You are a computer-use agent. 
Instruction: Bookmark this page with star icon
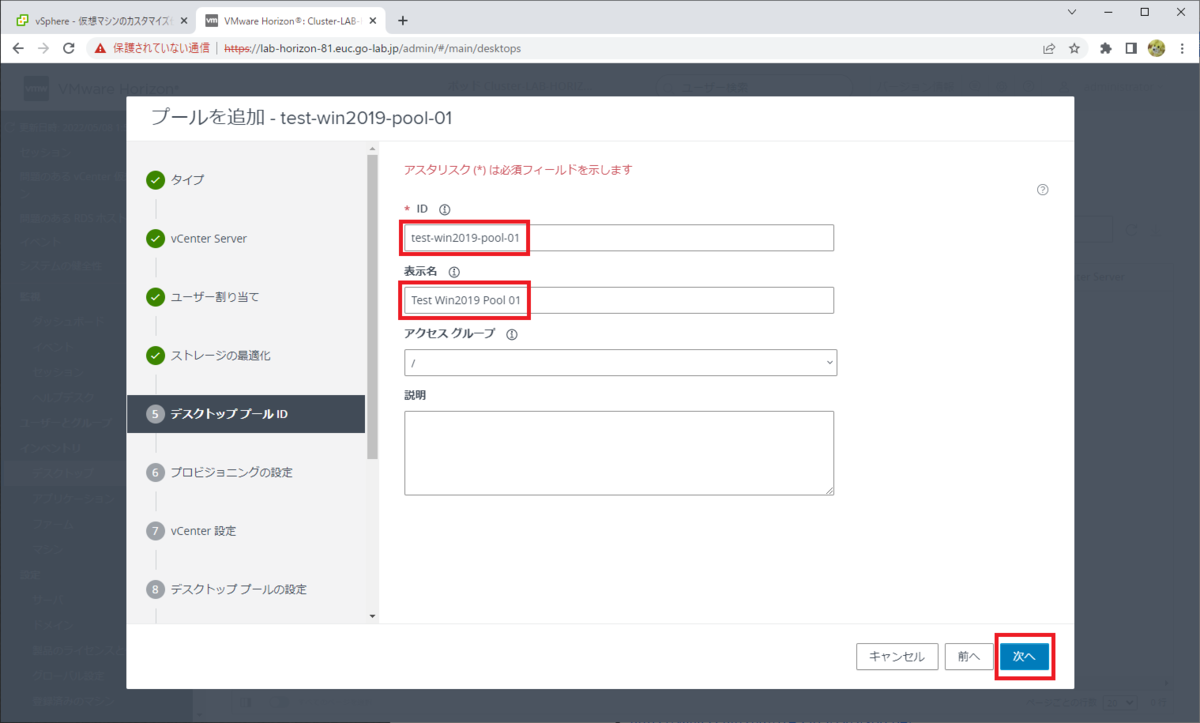click(1074, 48)
